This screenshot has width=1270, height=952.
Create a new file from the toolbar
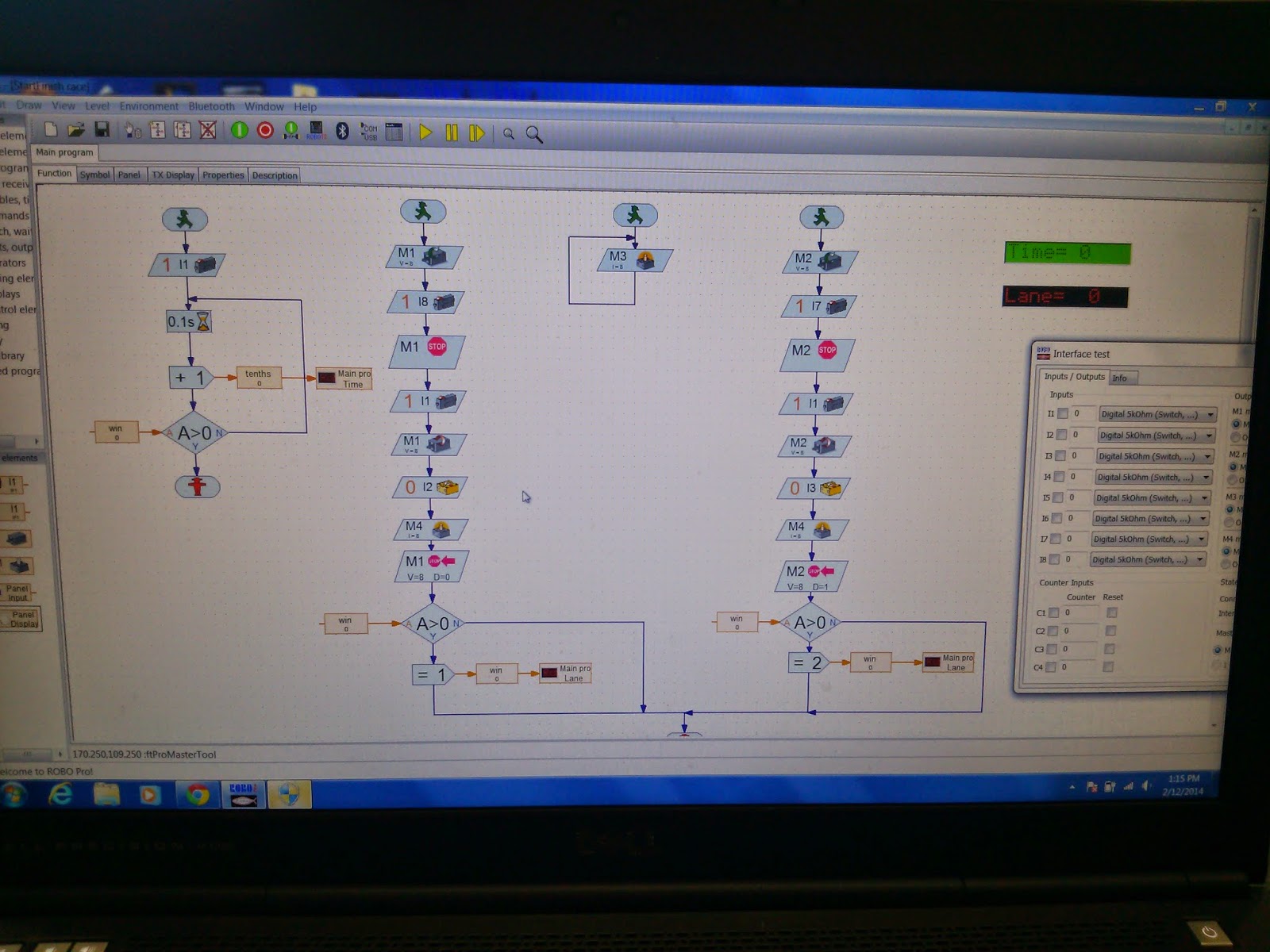pyautogui.click(x=51, y=129)
